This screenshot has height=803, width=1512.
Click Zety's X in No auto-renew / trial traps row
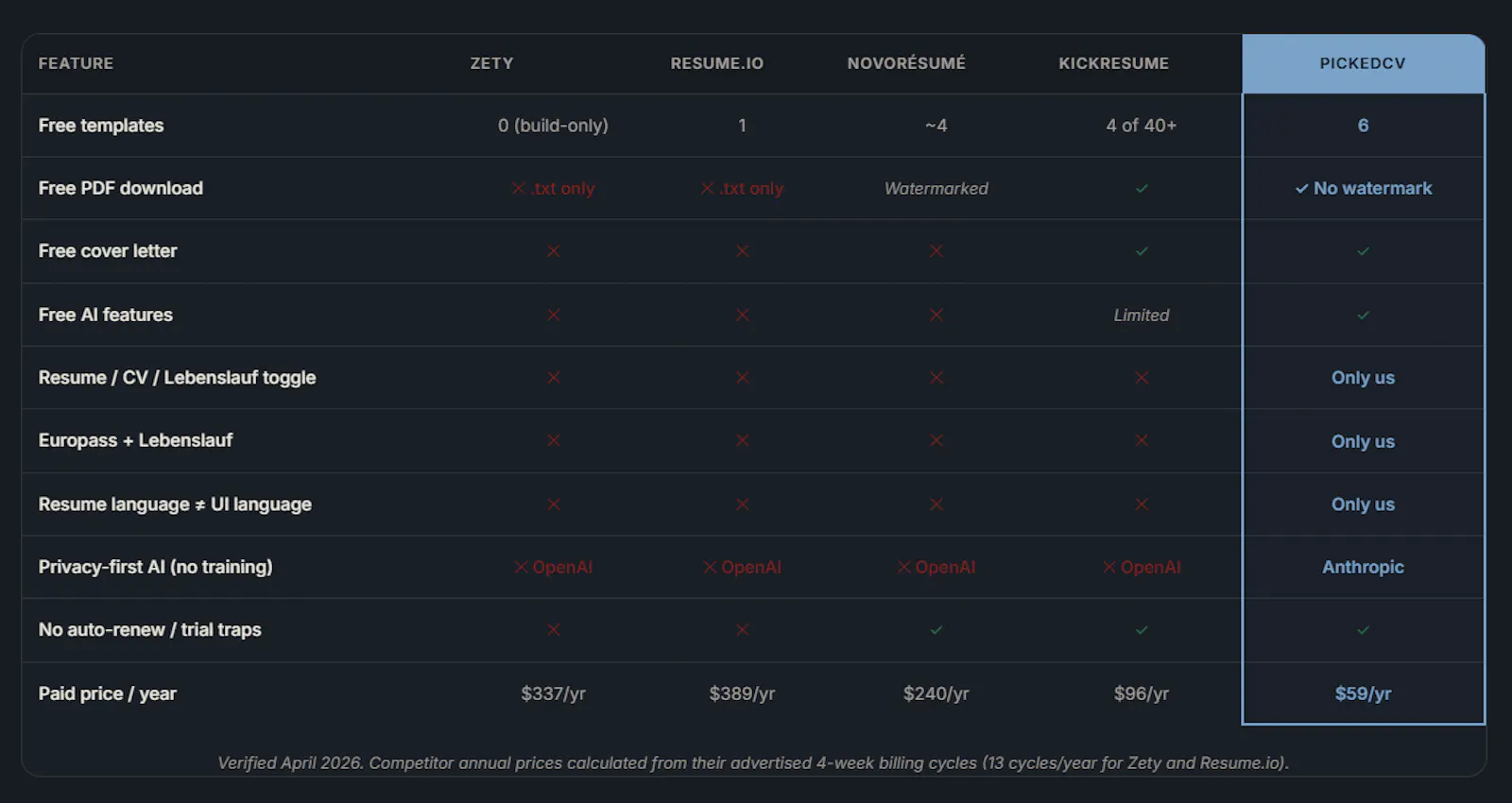point(554,630)
